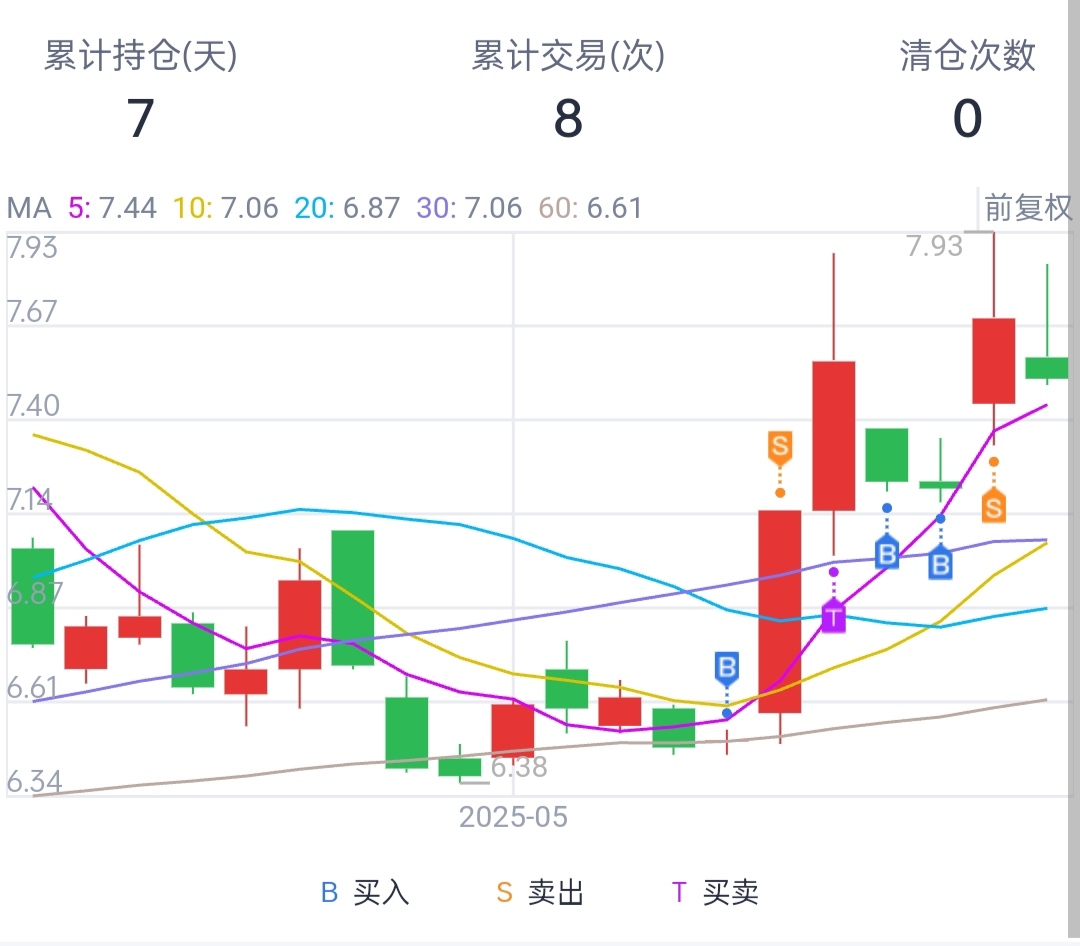Image resolution: width=1080 pixels, height=946 pixels.
Task: Click the 7.93 high price label
Action: point(934,245)
